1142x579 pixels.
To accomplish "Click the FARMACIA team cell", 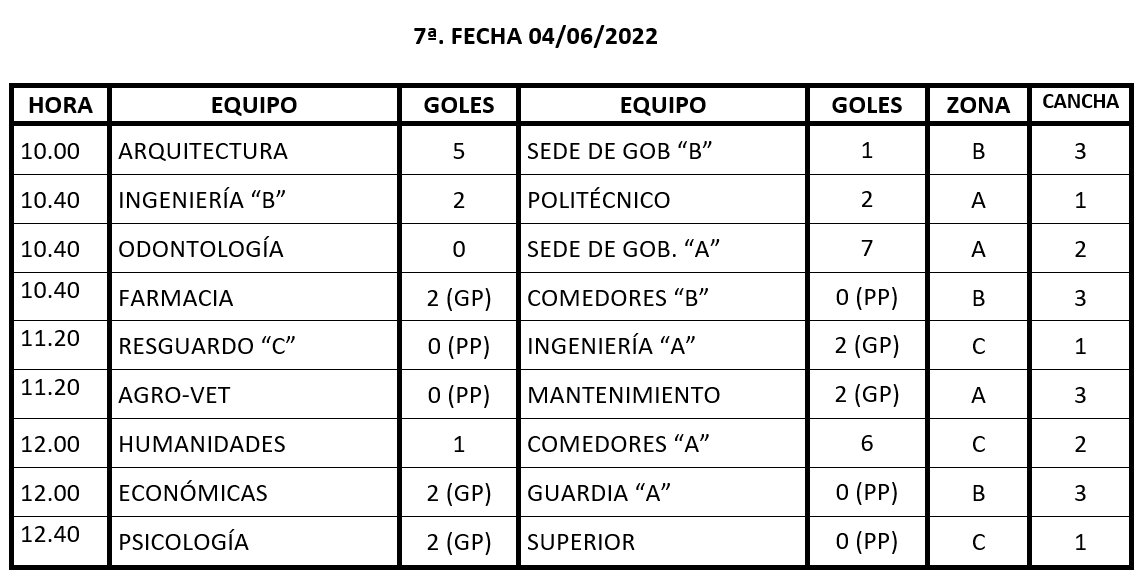I will coord(254,297).
